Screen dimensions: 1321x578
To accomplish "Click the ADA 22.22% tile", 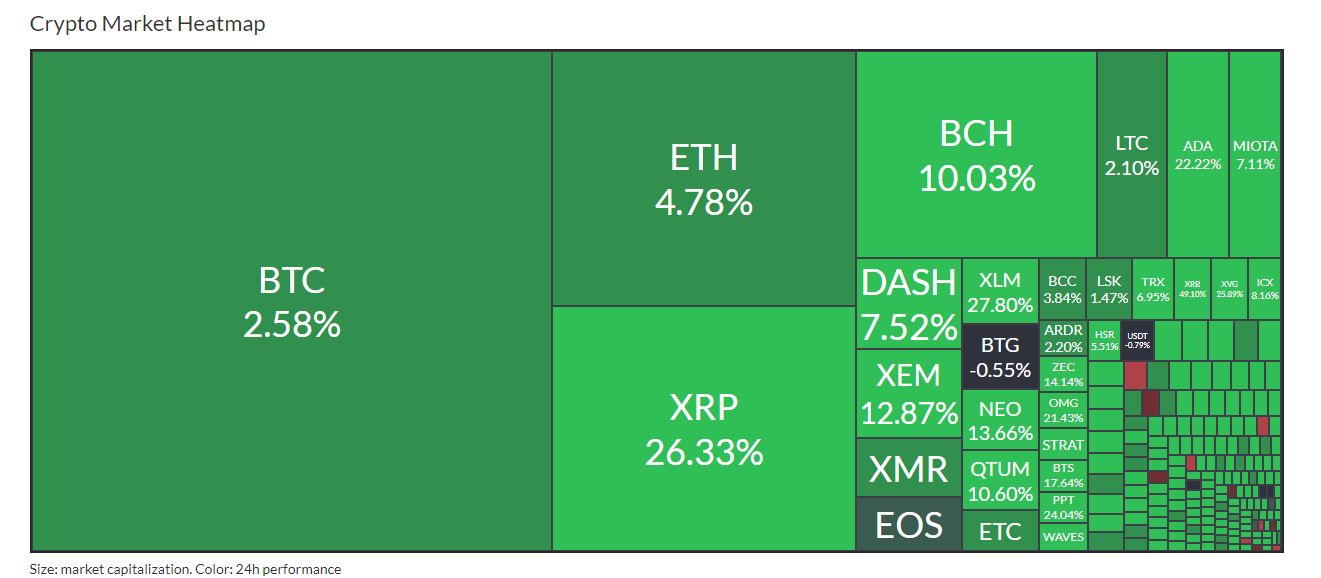I will coord(1198,155).
